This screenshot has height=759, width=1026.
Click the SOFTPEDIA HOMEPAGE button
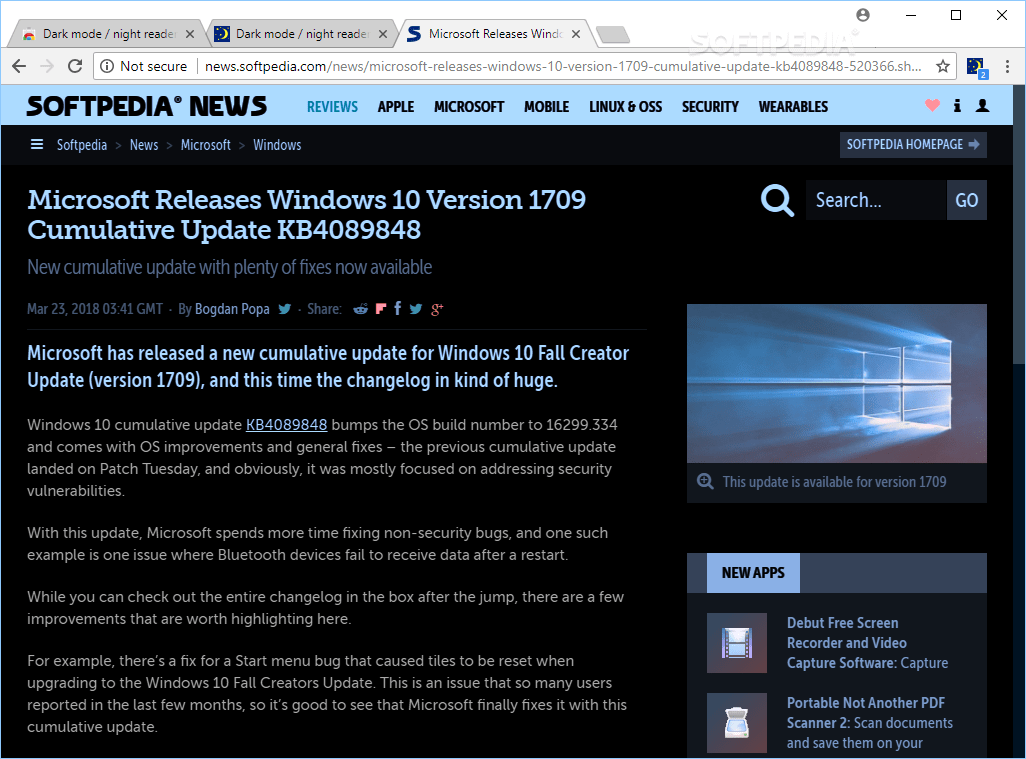(913, 145)
